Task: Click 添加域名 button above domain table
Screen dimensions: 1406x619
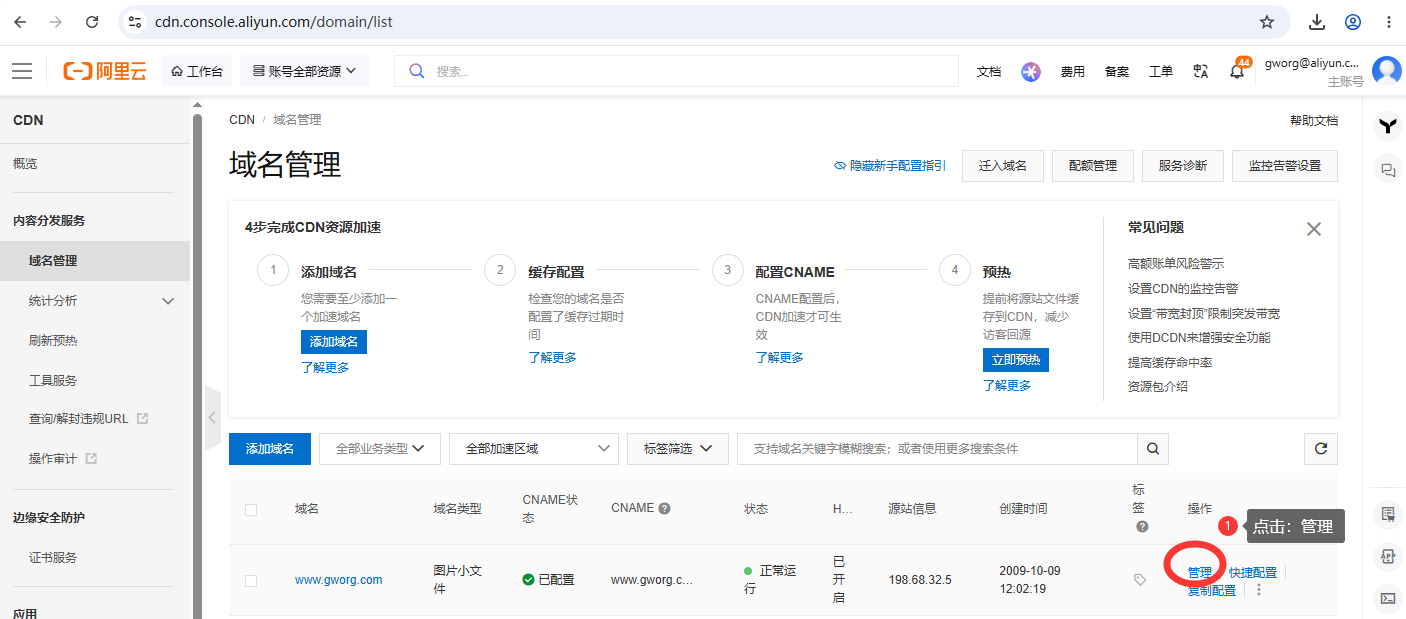Action: pyautogui.click(x=270, y=449)
